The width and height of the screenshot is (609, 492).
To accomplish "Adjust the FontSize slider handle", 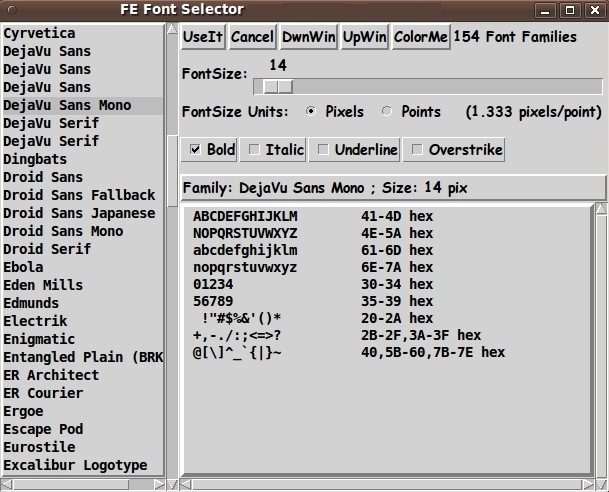I will 277,87.
